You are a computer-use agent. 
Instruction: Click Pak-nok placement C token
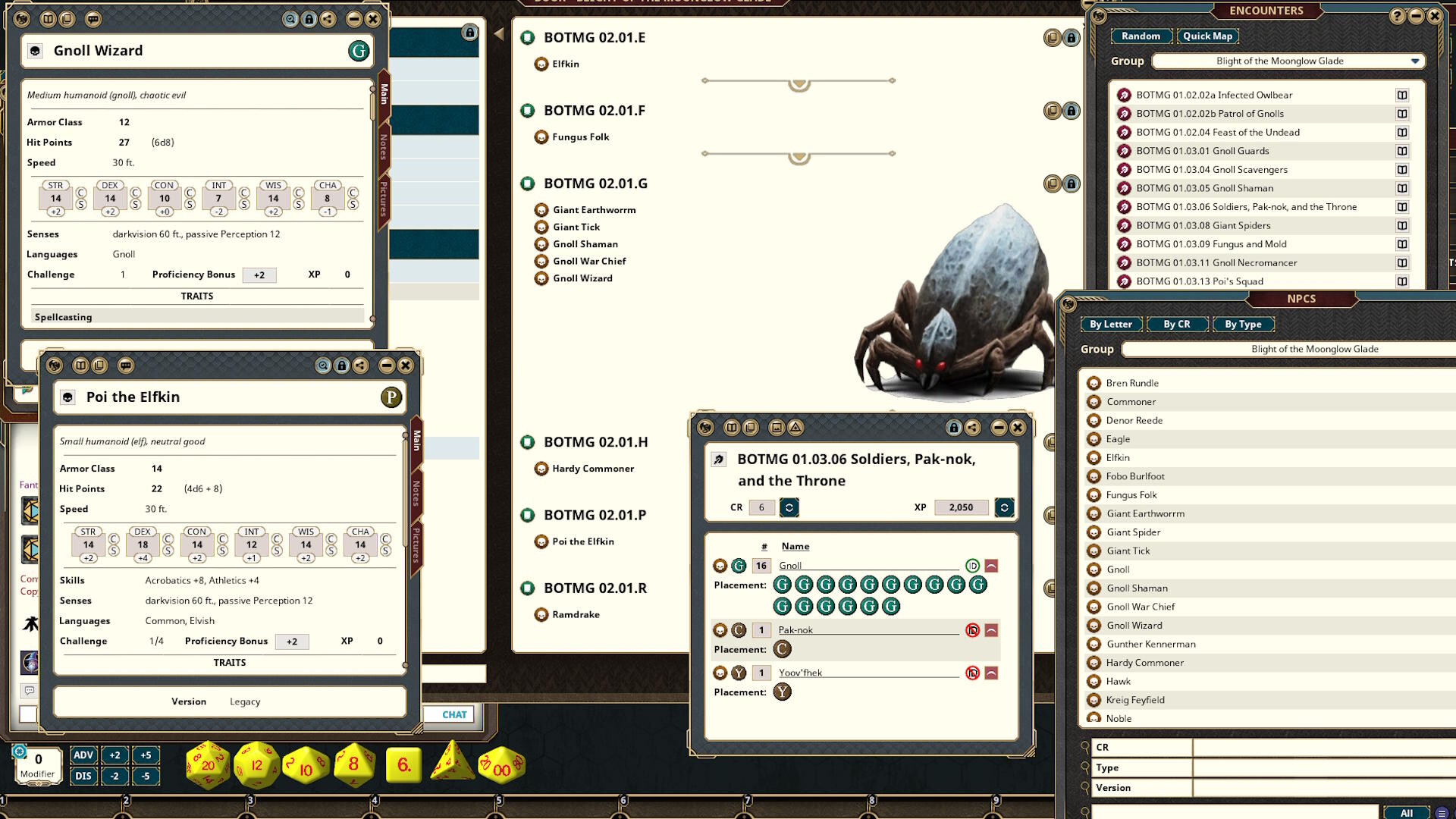782,649
